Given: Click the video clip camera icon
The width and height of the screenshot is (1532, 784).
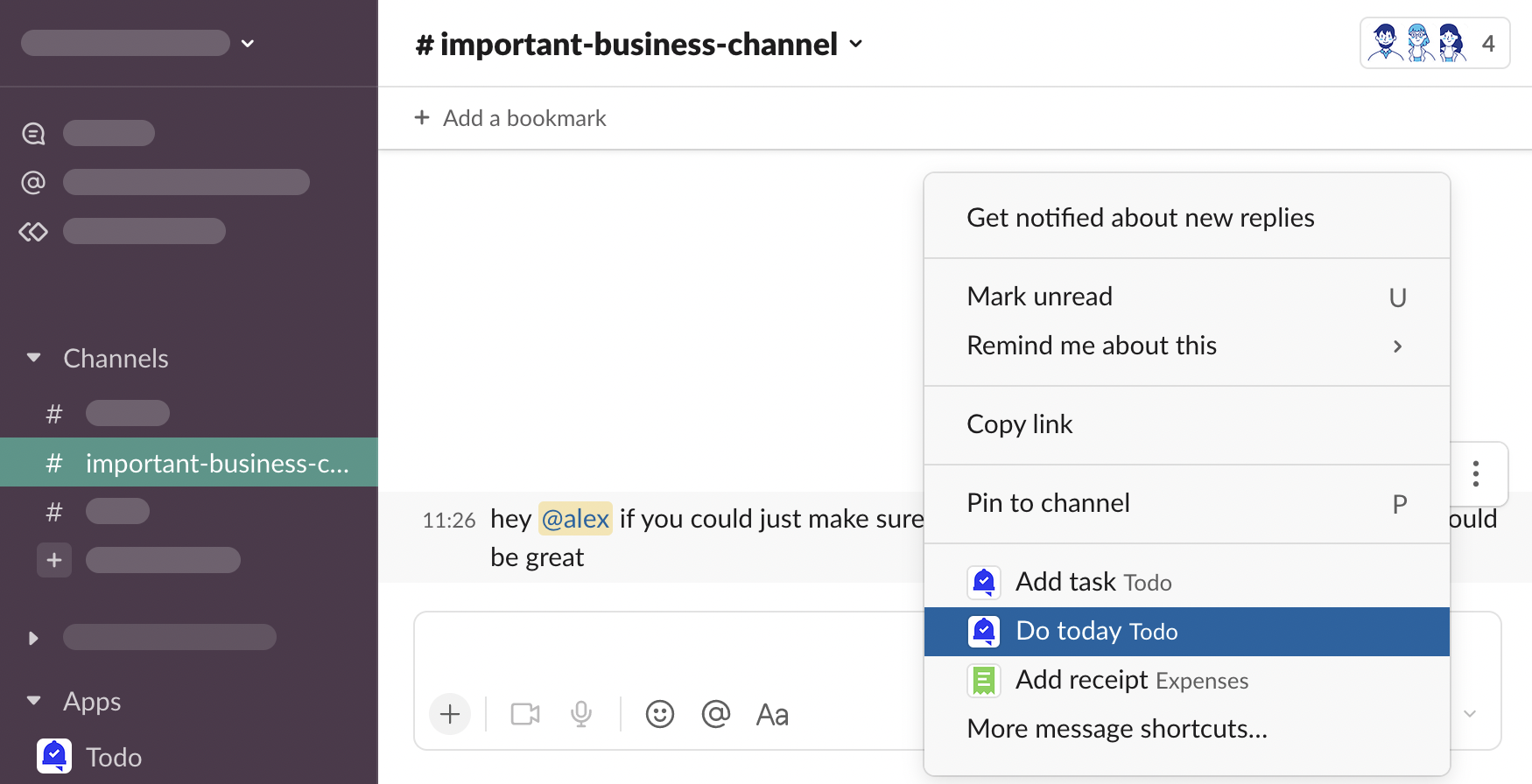Looking at the screenshot, I should pos(524,715).
